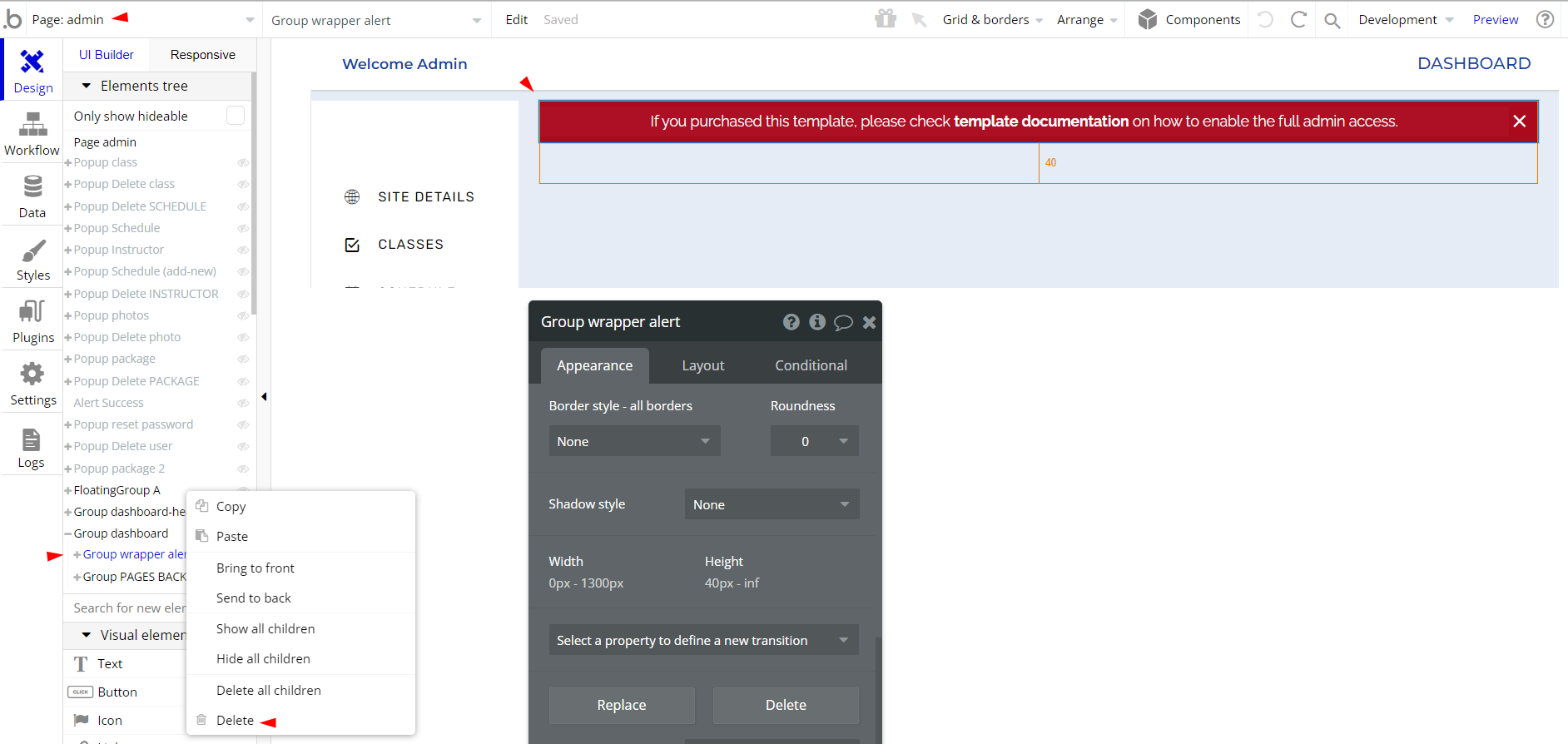Screen dimensions: 1568x744
Task: Select Copy in context menu
Action: tap(300, 506)
